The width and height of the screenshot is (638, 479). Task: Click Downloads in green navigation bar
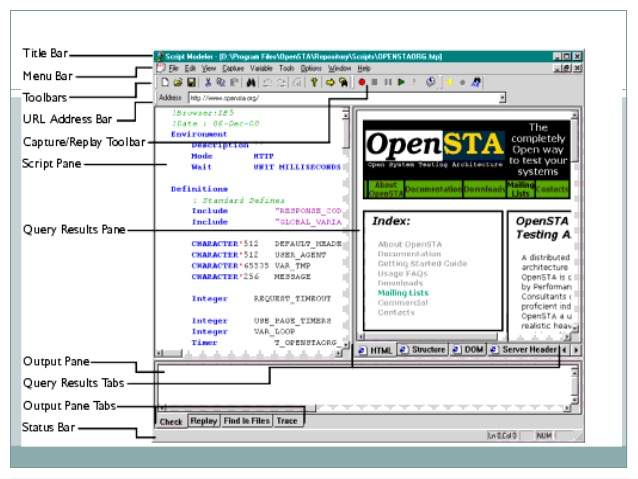pos(484,189)
